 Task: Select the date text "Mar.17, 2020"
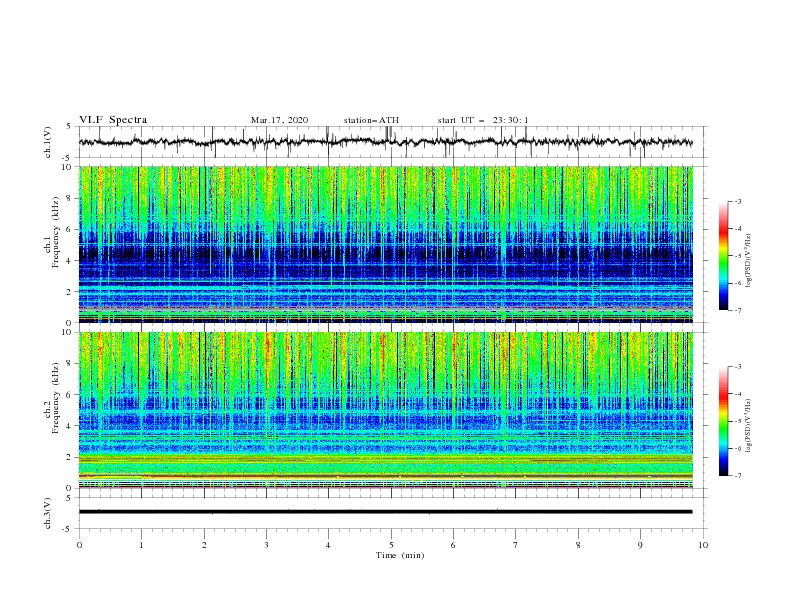pyautogui.click(x=279, y=120)
